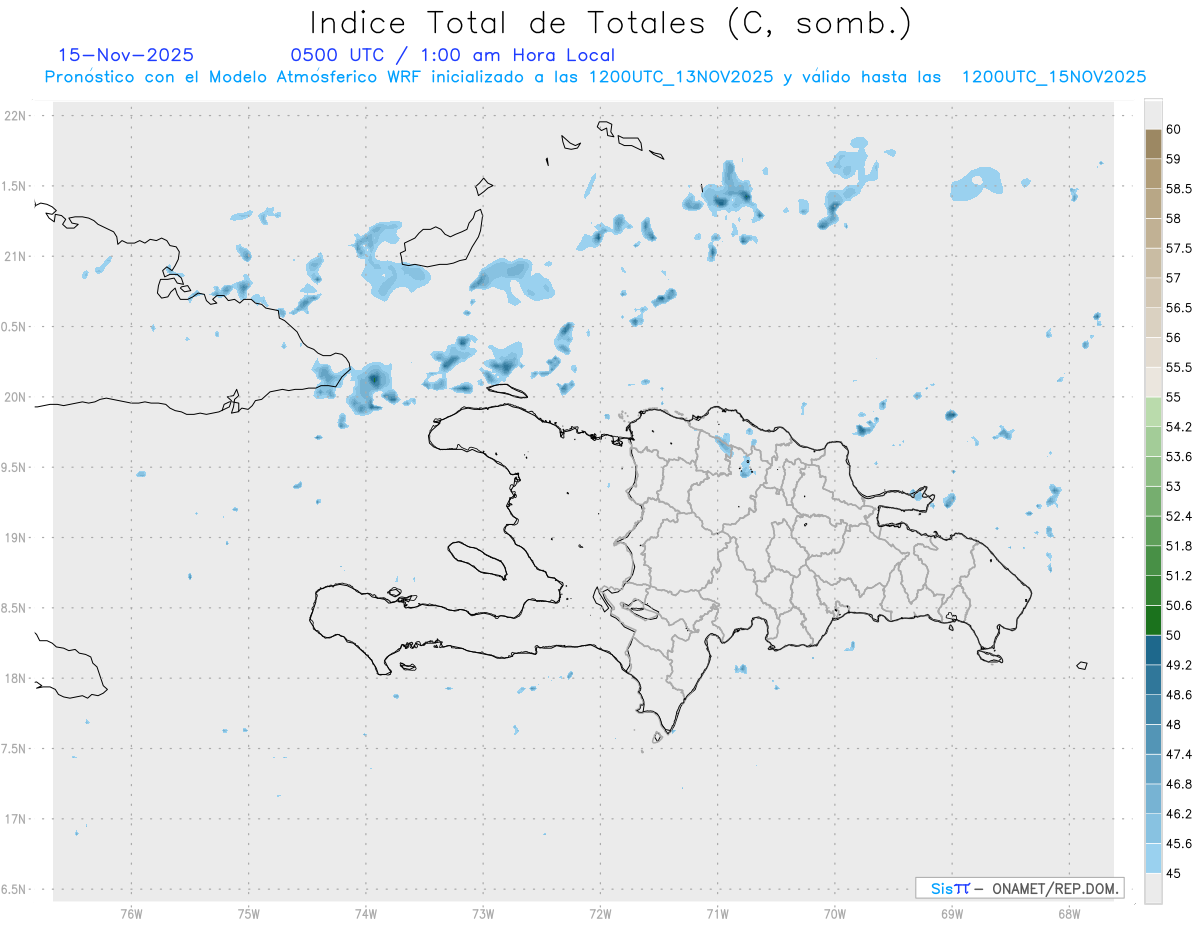Click the "59" colorbar value
This screenshot has width=1200, height=927.
1174,159
